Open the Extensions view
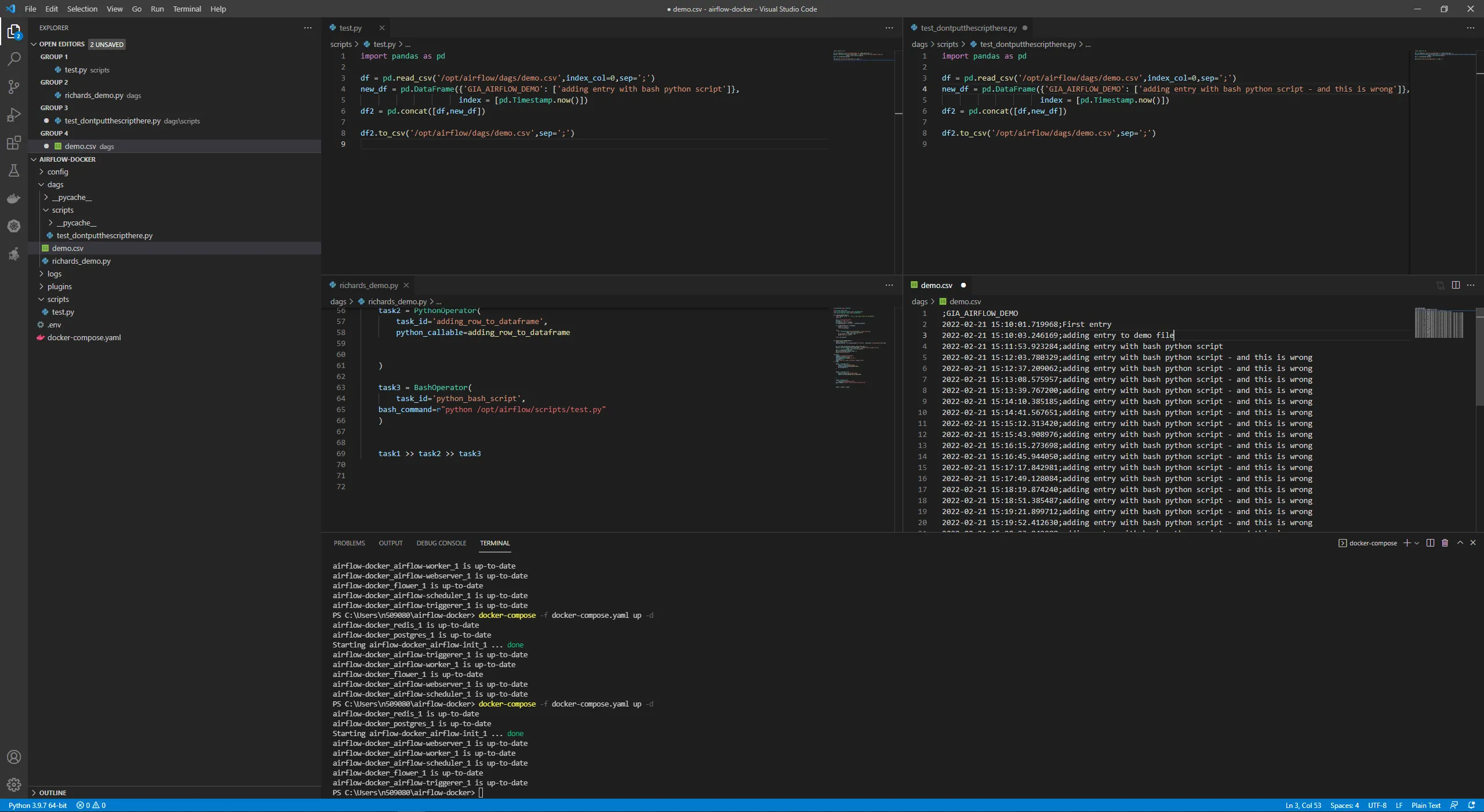The width and height of the screenshot is (1484, 812). point(14,143)
